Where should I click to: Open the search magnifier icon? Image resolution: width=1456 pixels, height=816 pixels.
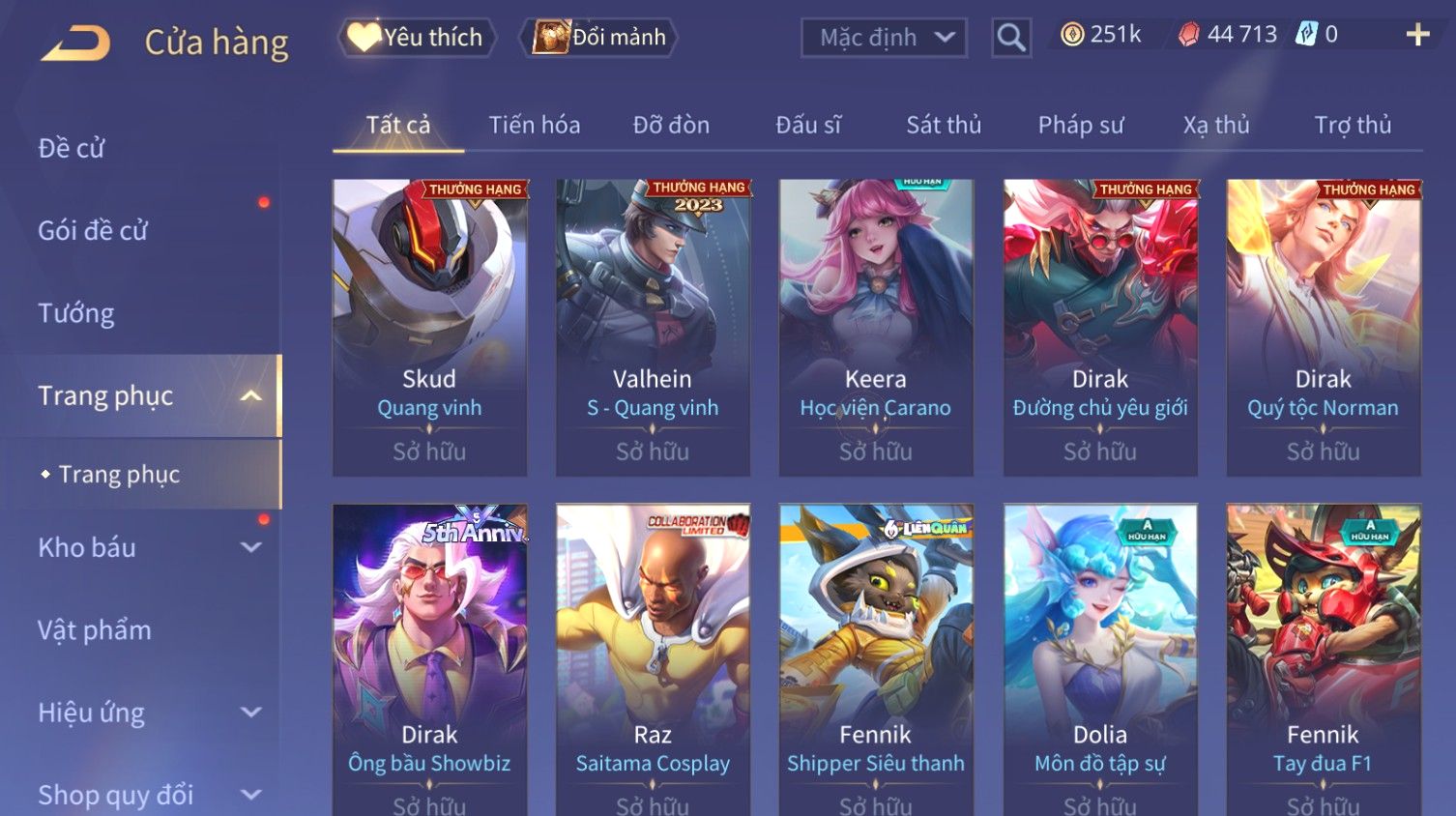pos(1011,38)
